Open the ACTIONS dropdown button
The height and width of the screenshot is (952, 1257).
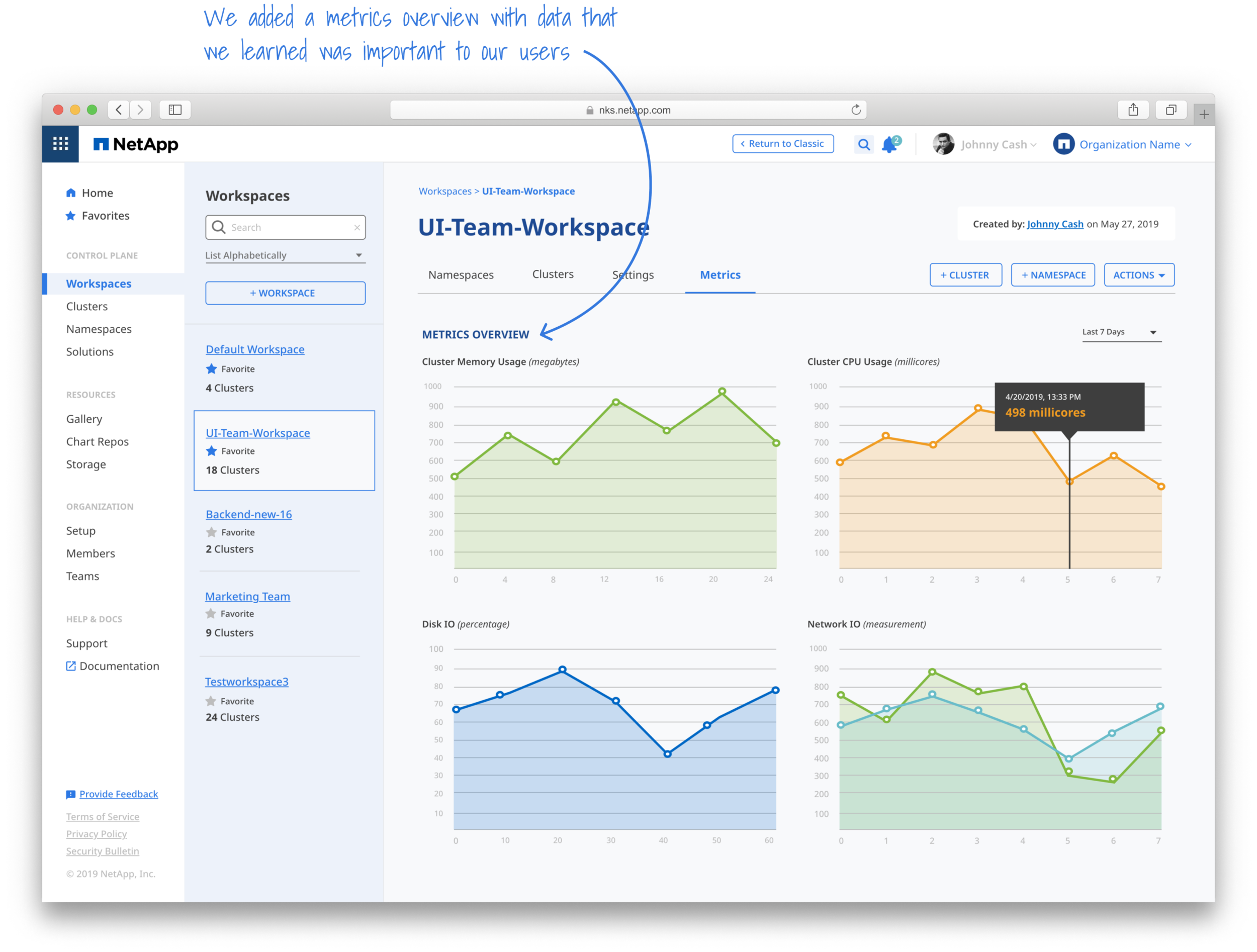[x=1139, y=275]
